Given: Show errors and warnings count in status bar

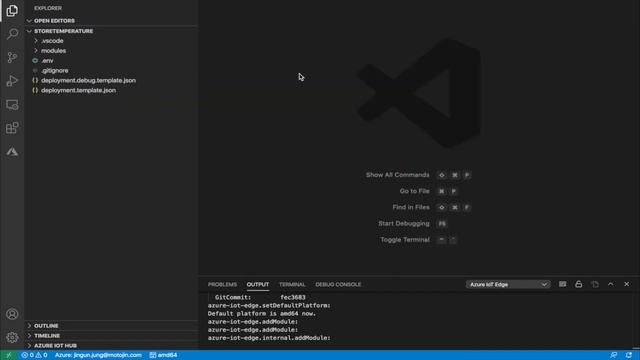Looking at the screenshot, I should (x=34, y=355).
